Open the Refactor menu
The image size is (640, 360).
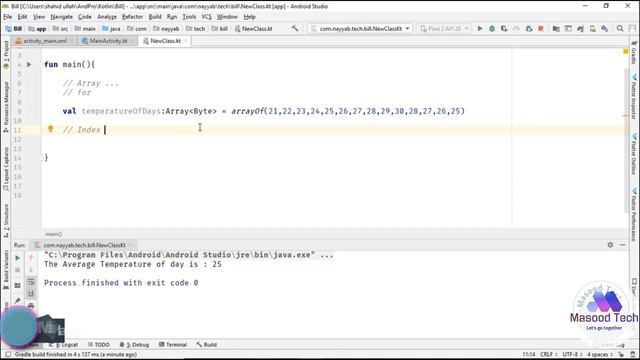point(132,17)
